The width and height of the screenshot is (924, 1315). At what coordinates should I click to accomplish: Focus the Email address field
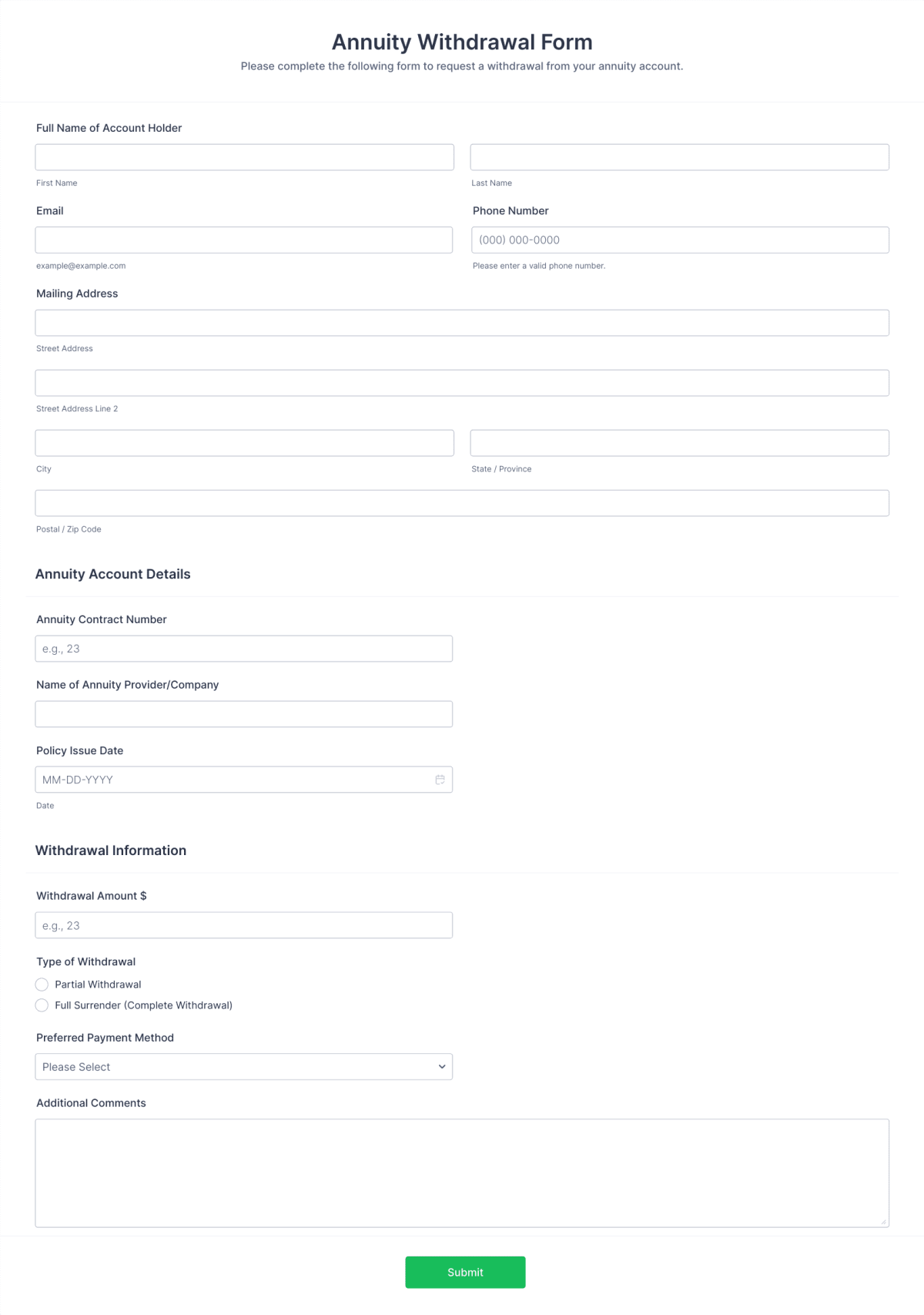(x=244, y=240)
